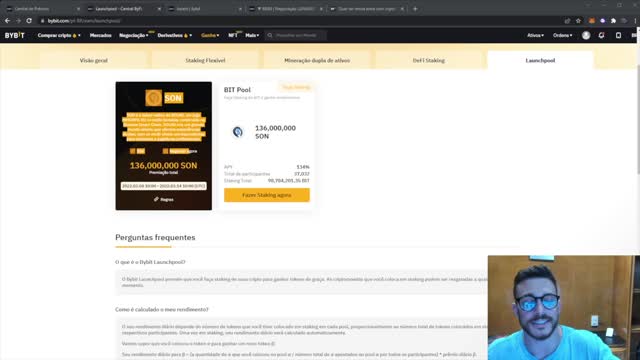
Task: Switch to Staking Flexível tab
Action: click(x=205, y=60)
